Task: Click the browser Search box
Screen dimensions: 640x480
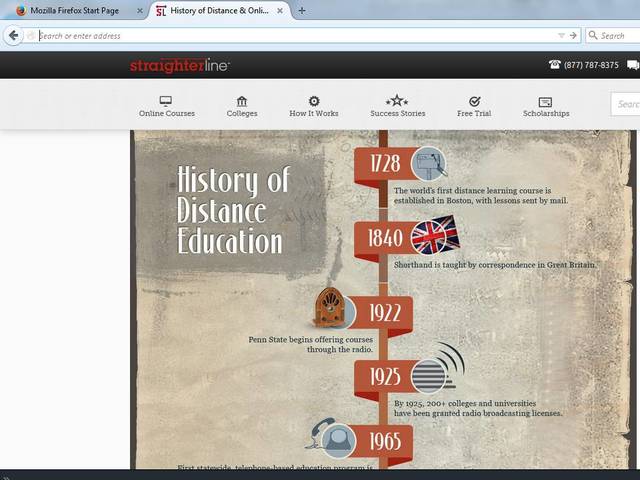Action: pyautogui.click(x=613, y=36)
